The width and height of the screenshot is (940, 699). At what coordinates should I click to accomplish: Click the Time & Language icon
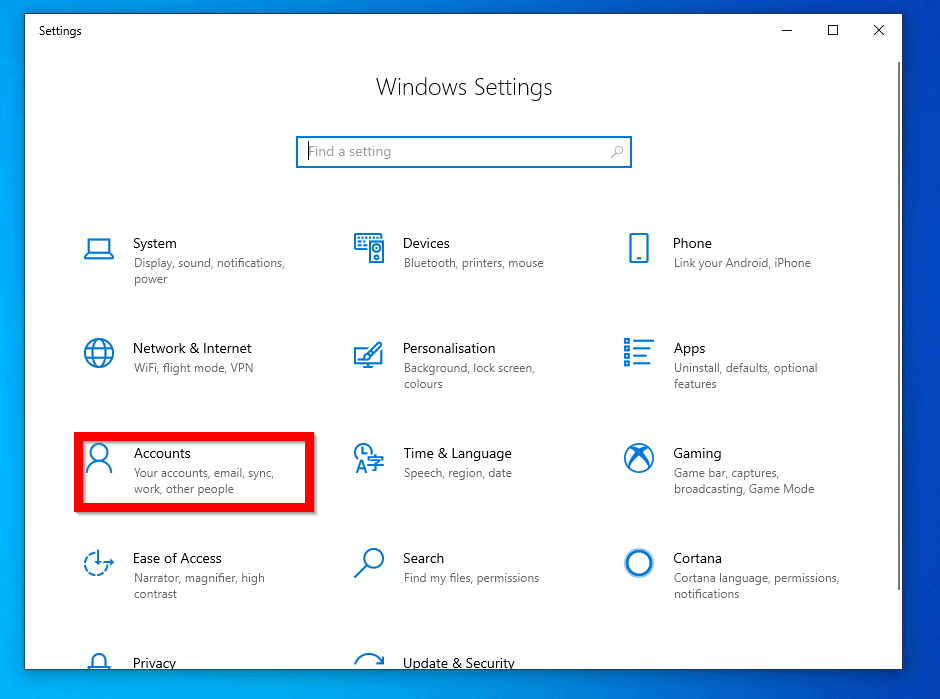click(369, 458)
